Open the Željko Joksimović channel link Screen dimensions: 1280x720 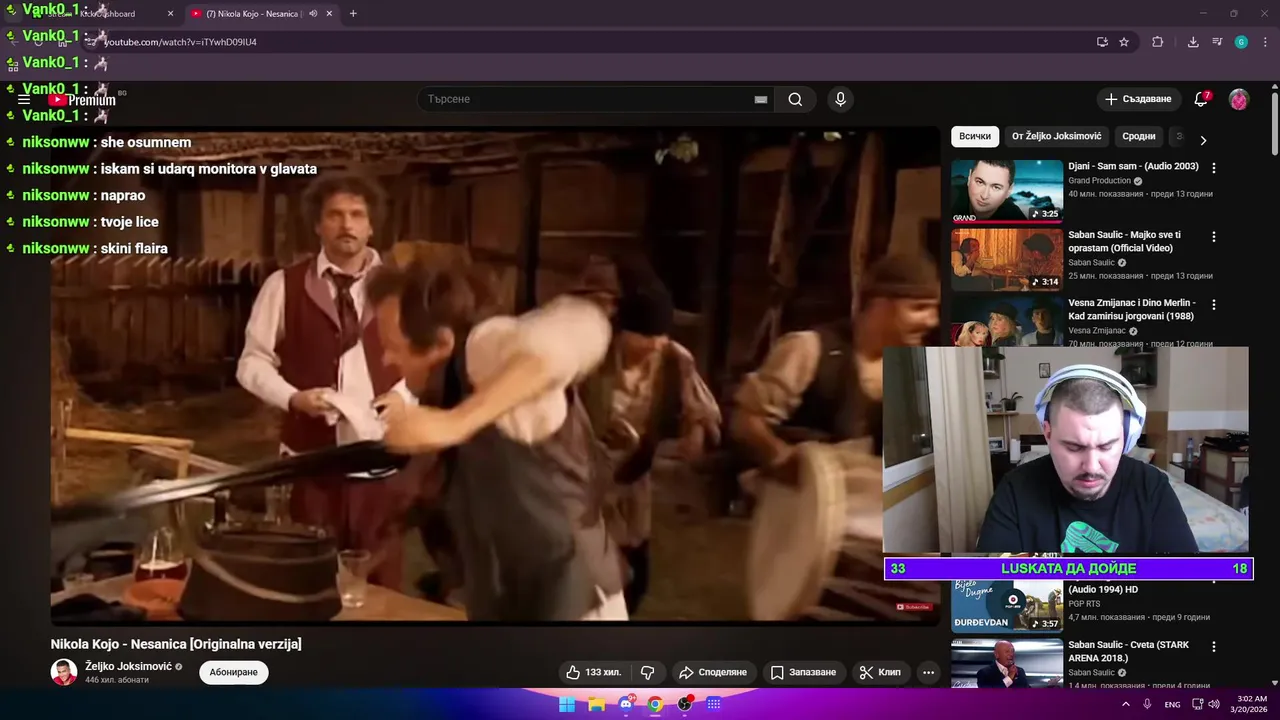[x=128, y=666]
